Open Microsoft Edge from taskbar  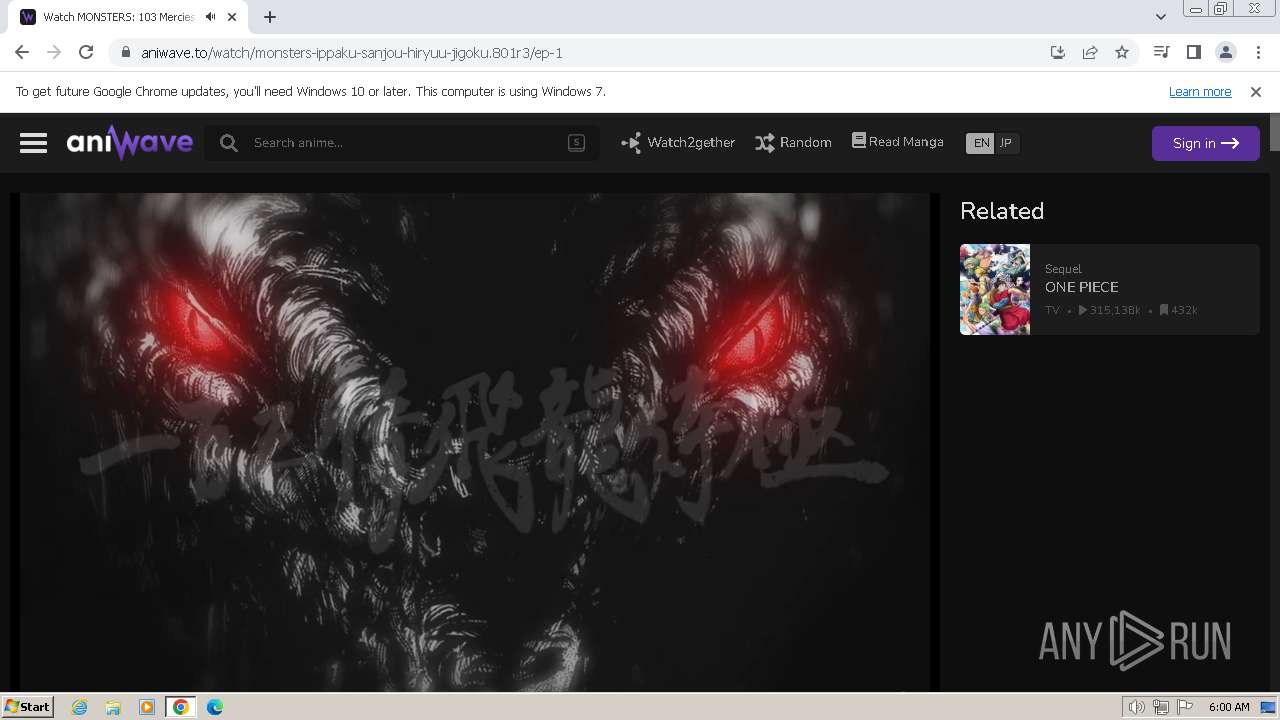[x=215, y=707]
